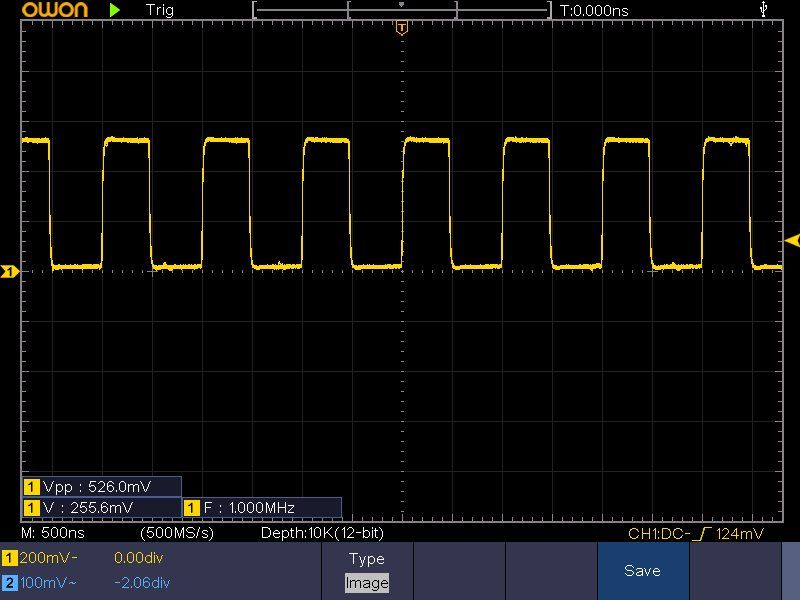Click the channel 1 arrow on left edge
Image resolution: width=800 pixels, height=600 pixels.
8,270
